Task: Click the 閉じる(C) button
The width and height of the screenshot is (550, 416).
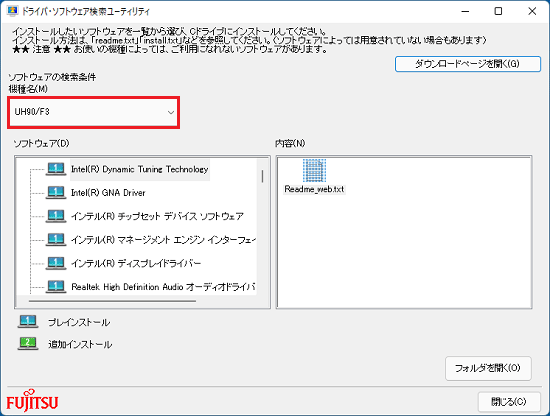Action: 509,402
